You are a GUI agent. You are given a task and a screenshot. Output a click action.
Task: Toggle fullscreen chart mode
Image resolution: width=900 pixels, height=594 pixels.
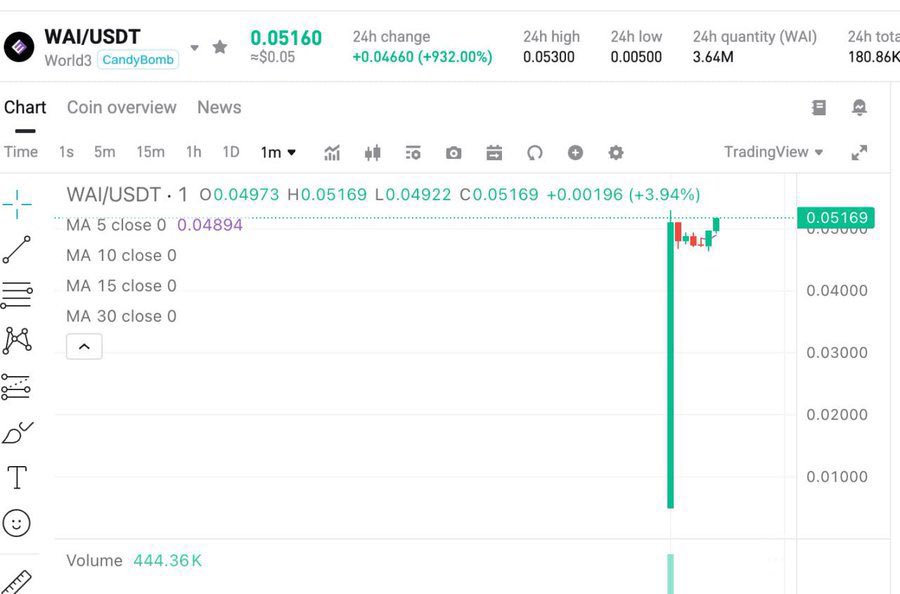(859, 153)
